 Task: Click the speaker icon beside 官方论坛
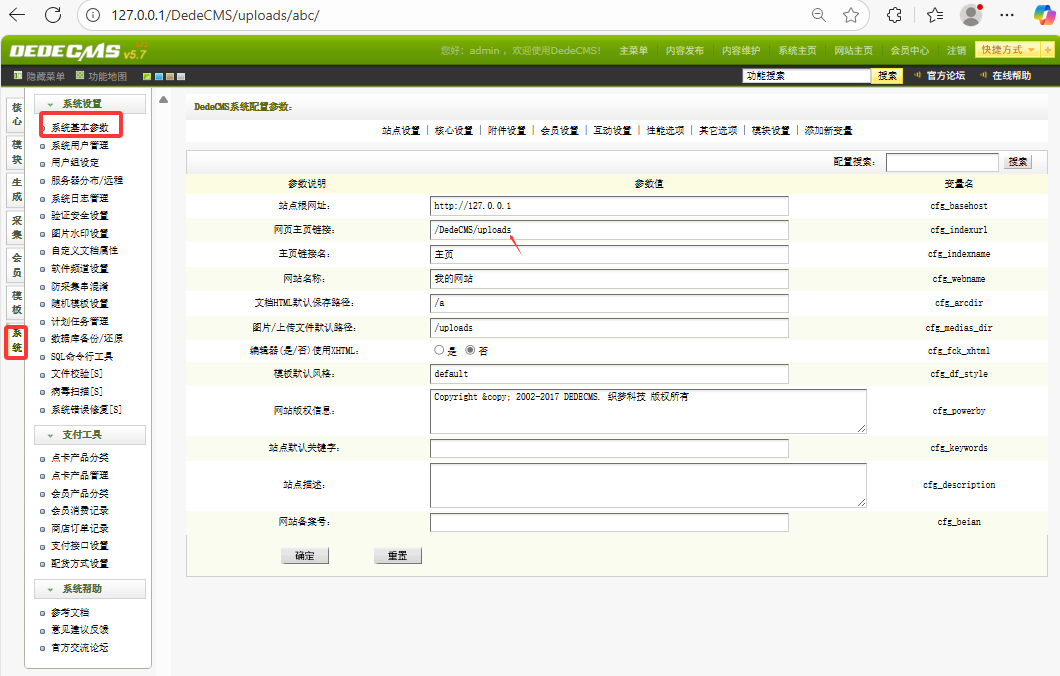(x=917, y=75)
